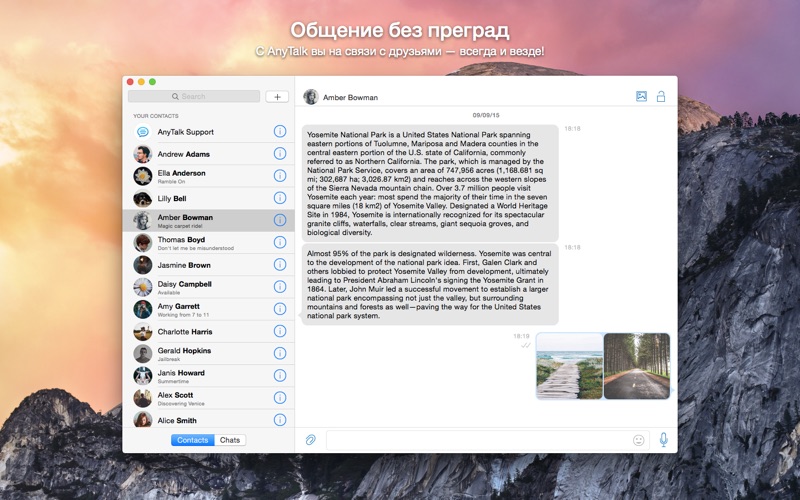Image resolution: width=800 pixels, height=500 pixels.
Task: Minimize AnyTalk window with yellow button
Action: (x=141, y=82)
